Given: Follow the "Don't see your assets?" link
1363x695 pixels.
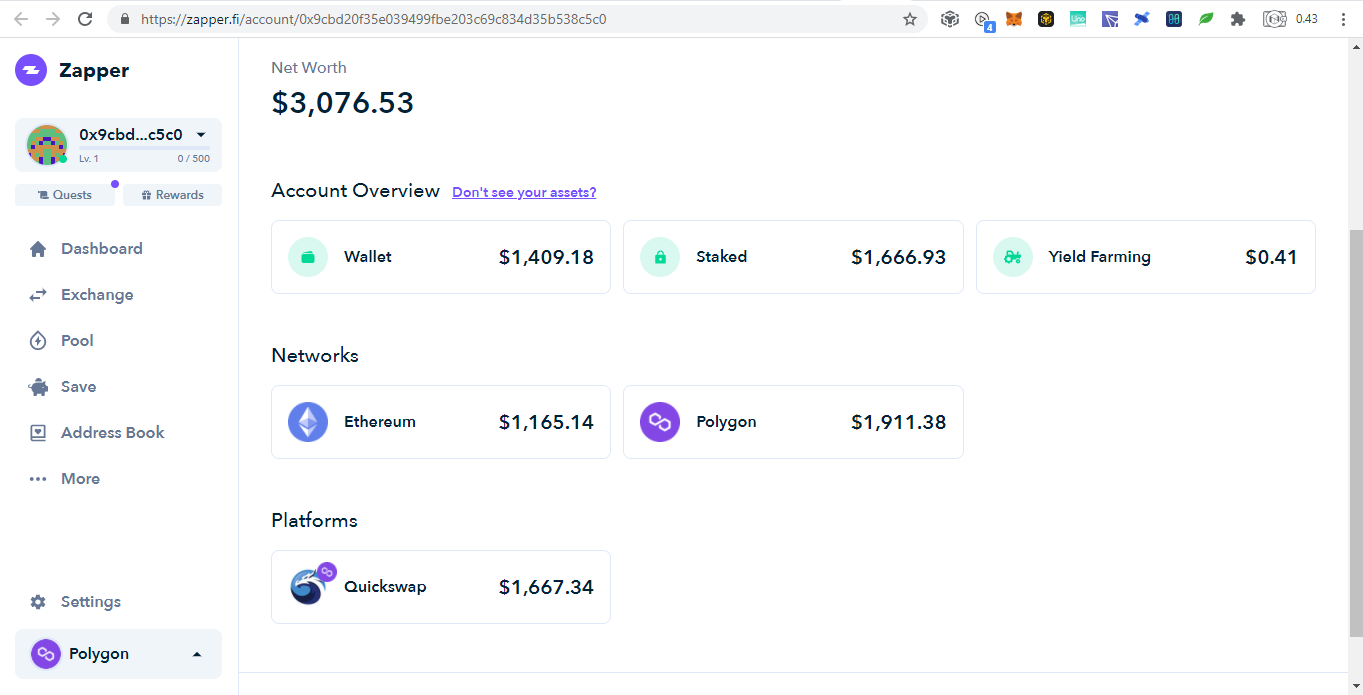Looking at the screenshot, I should tap(524, 192).
